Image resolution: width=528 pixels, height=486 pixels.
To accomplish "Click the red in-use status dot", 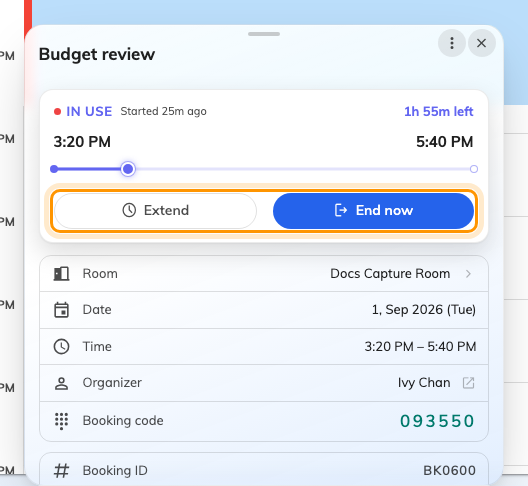I will pos(57,111).
